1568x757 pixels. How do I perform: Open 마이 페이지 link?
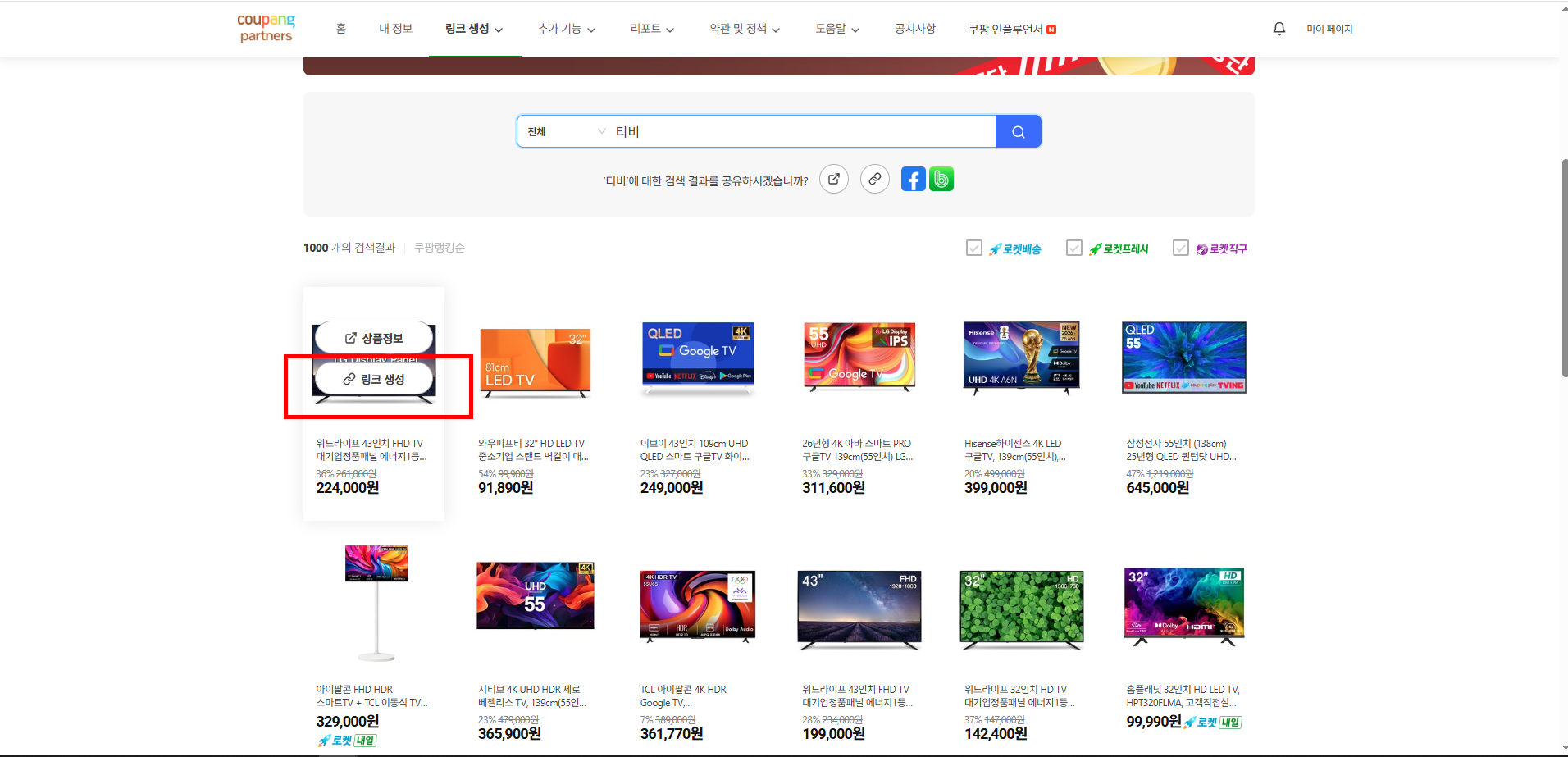coord(1329,29)
